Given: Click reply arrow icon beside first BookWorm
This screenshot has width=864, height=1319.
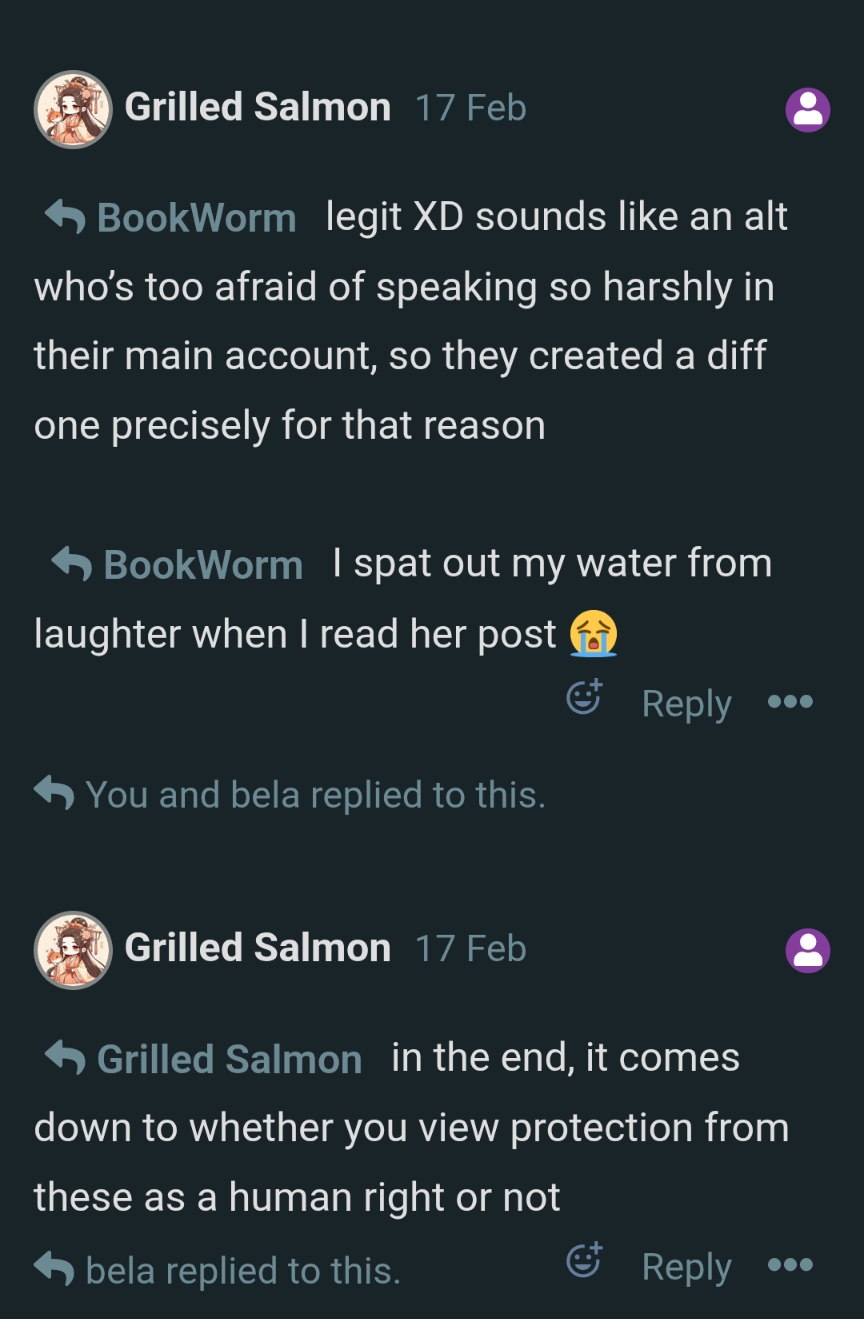Looking at the screenshot, I should (x=65, y=216).
